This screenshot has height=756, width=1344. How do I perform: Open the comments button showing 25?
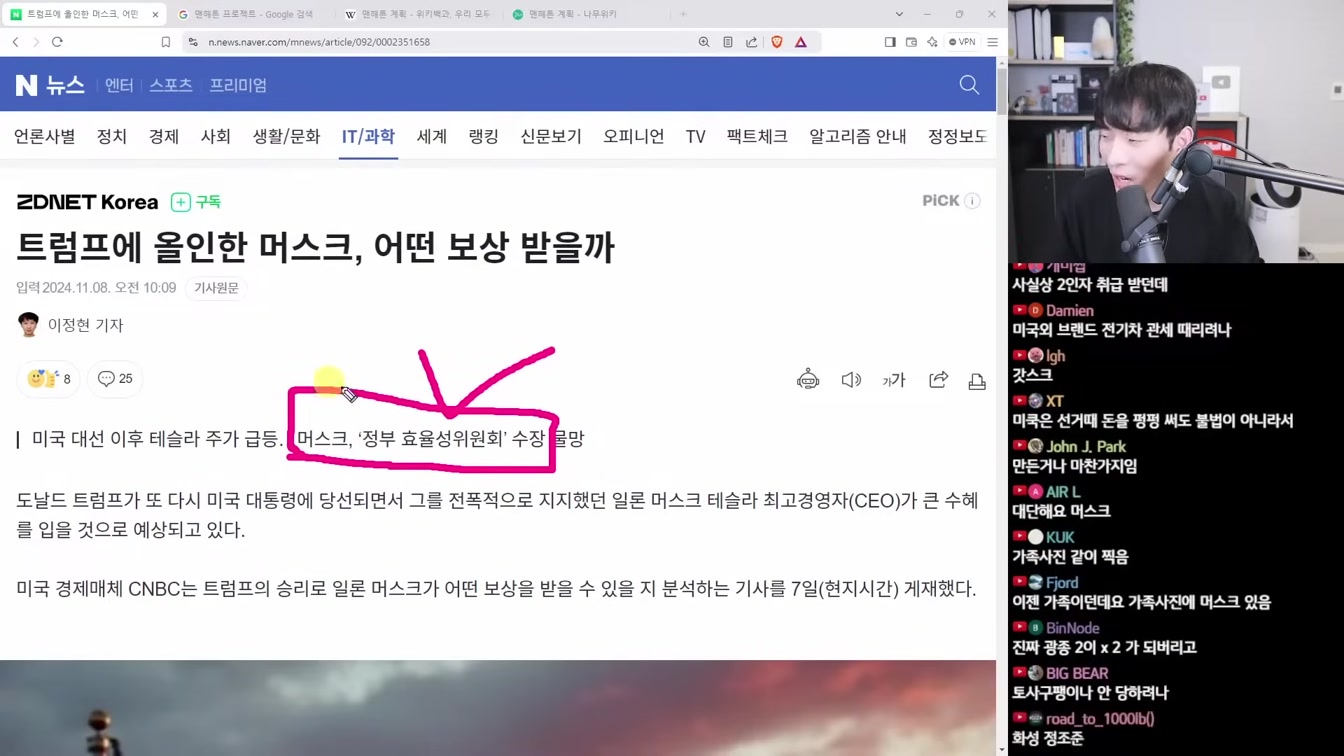pos(115,379)
